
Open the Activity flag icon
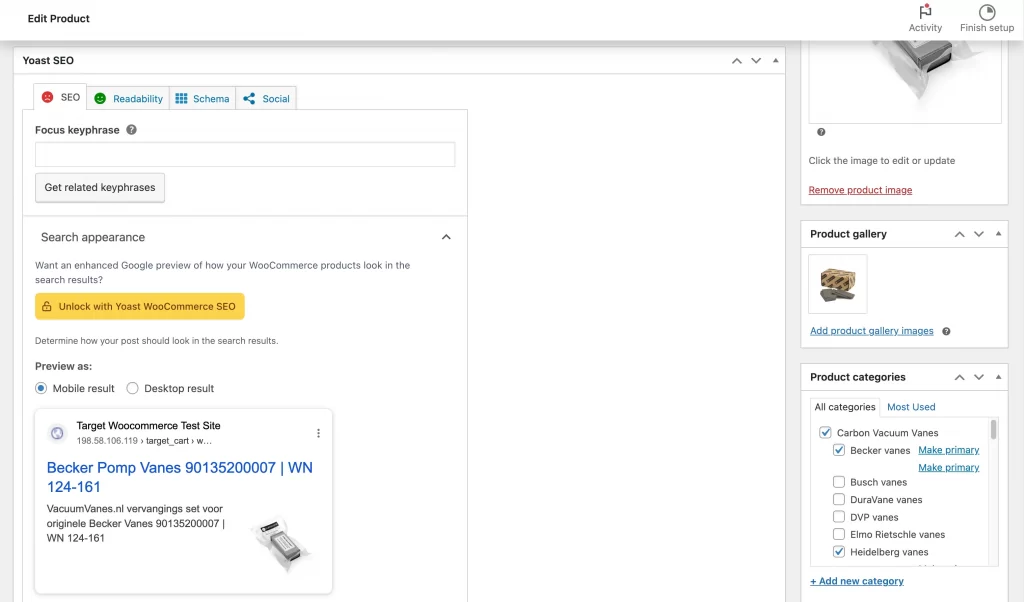[925, 12]
